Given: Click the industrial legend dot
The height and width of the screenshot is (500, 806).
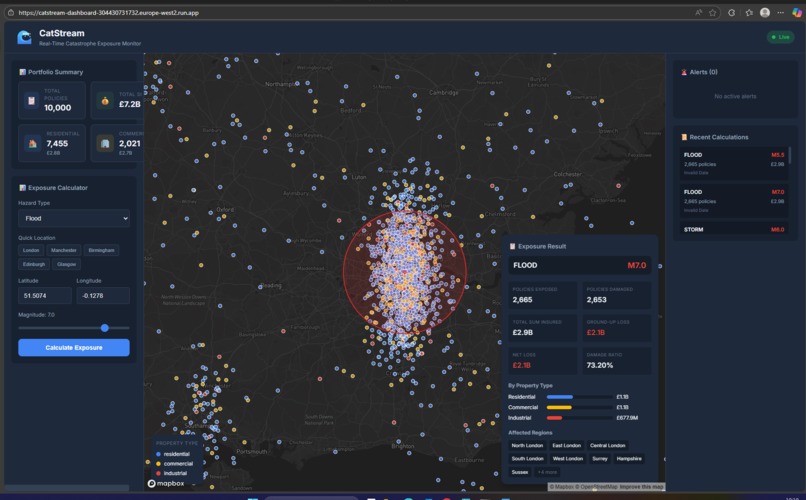Looking at the screenshot, I should (x=158, y=473).
